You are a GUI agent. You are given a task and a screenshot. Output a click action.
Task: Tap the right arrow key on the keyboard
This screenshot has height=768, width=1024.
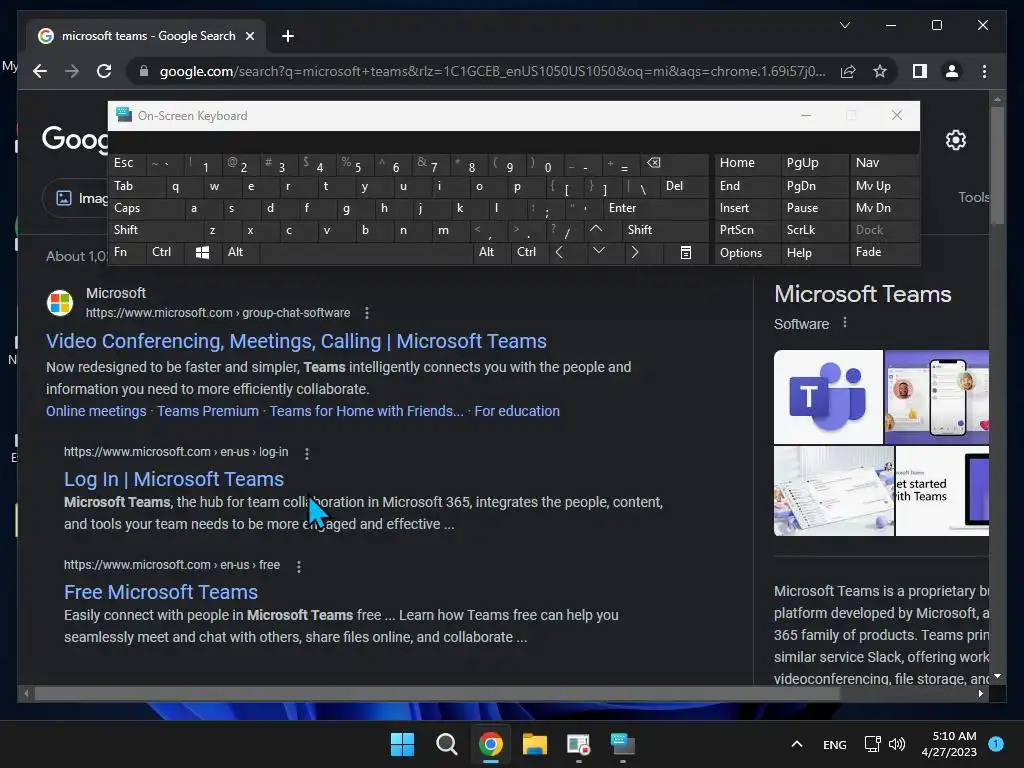(x=635, y=252)
